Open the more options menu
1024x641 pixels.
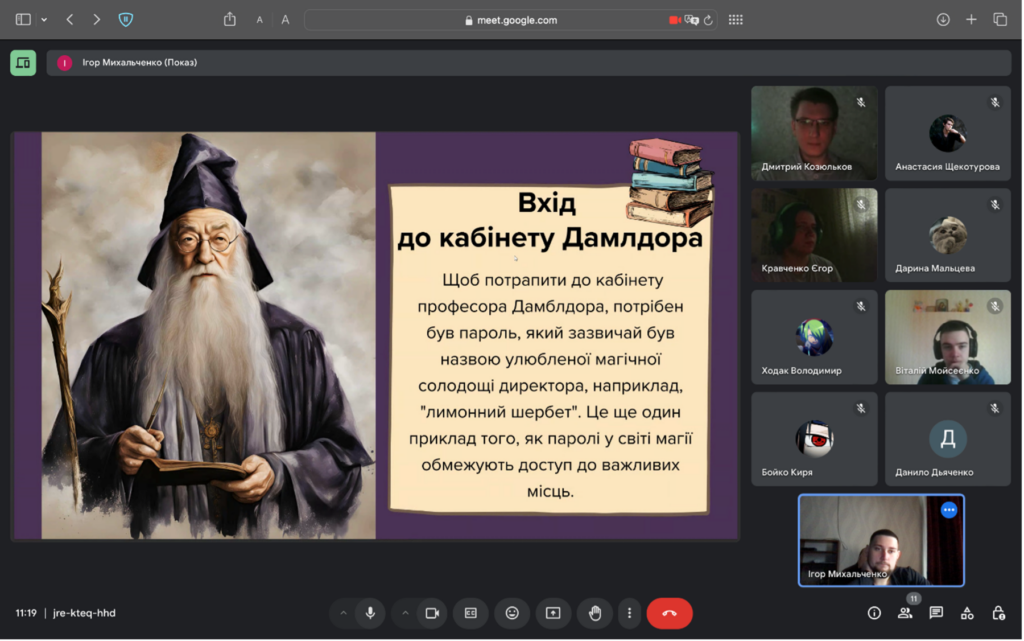pyautogui.click(x=630, y=613)
